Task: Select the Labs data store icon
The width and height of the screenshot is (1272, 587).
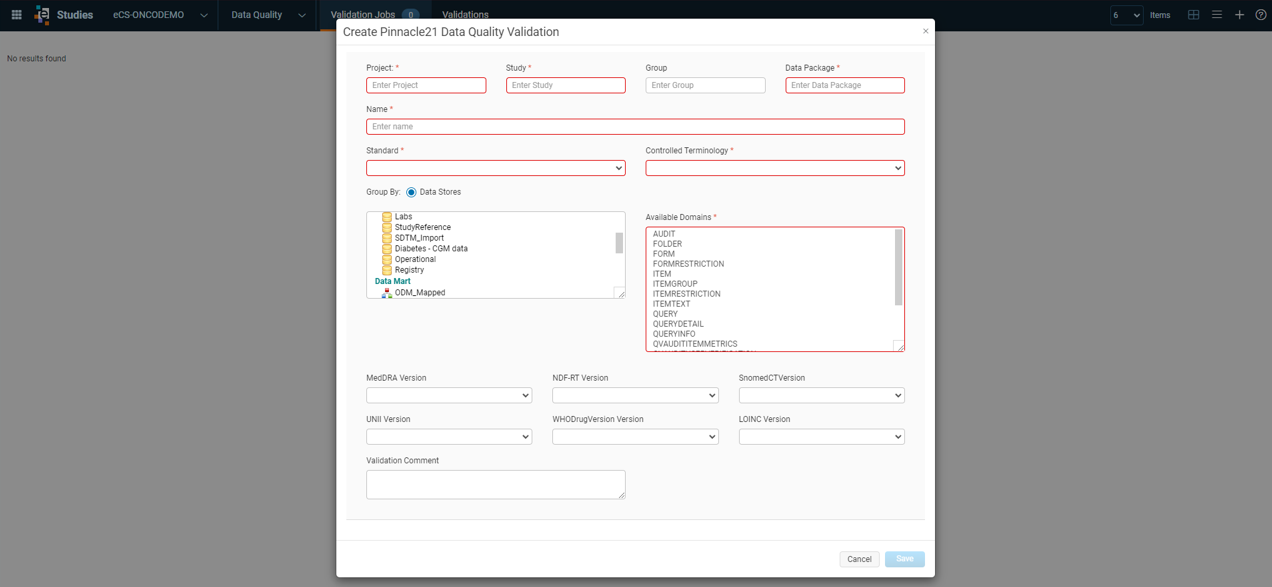Action: [x=387, y=217]
